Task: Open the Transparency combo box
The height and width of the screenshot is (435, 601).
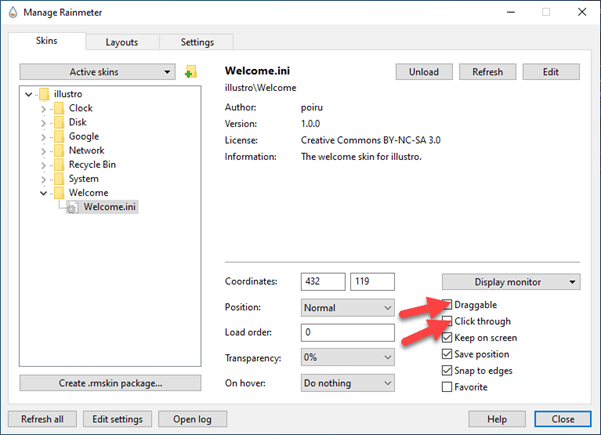Action: pos(348,358)
